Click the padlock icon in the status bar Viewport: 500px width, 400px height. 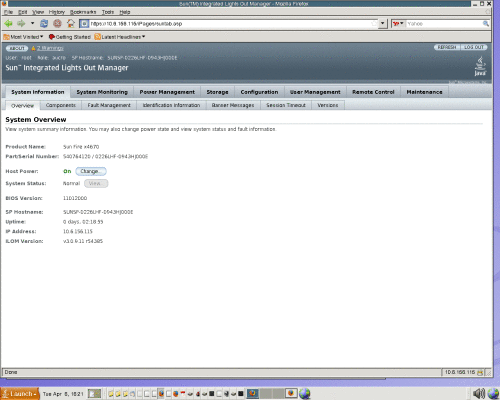(x=480, y=372)
